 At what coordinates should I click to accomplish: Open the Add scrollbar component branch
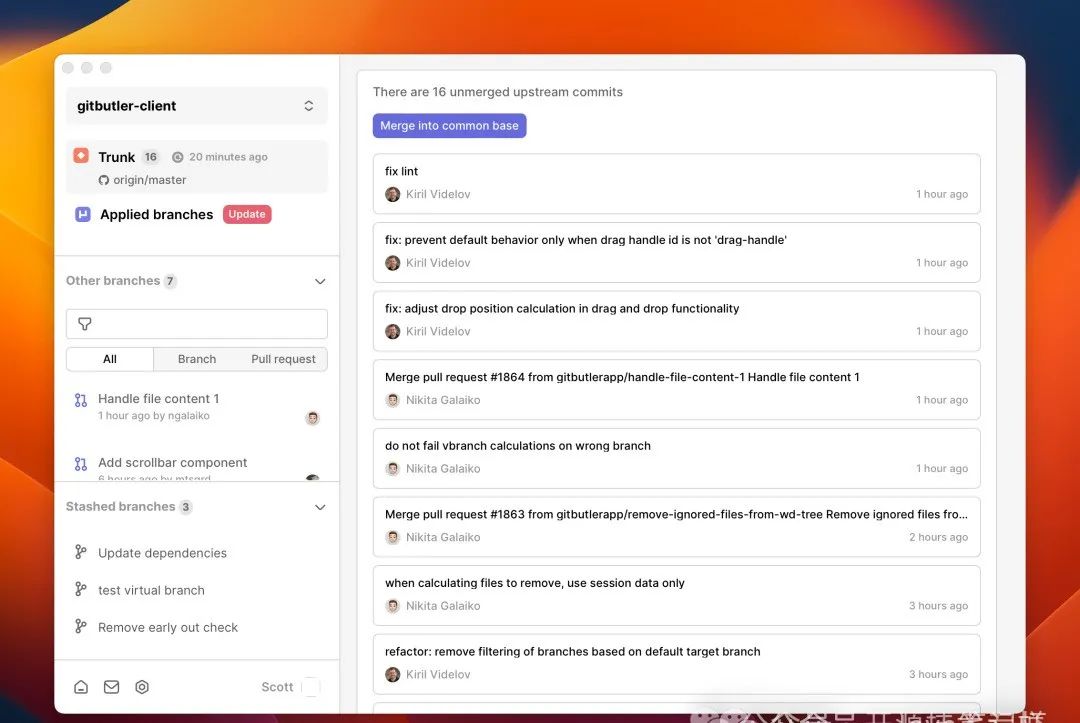coord(196,466)
